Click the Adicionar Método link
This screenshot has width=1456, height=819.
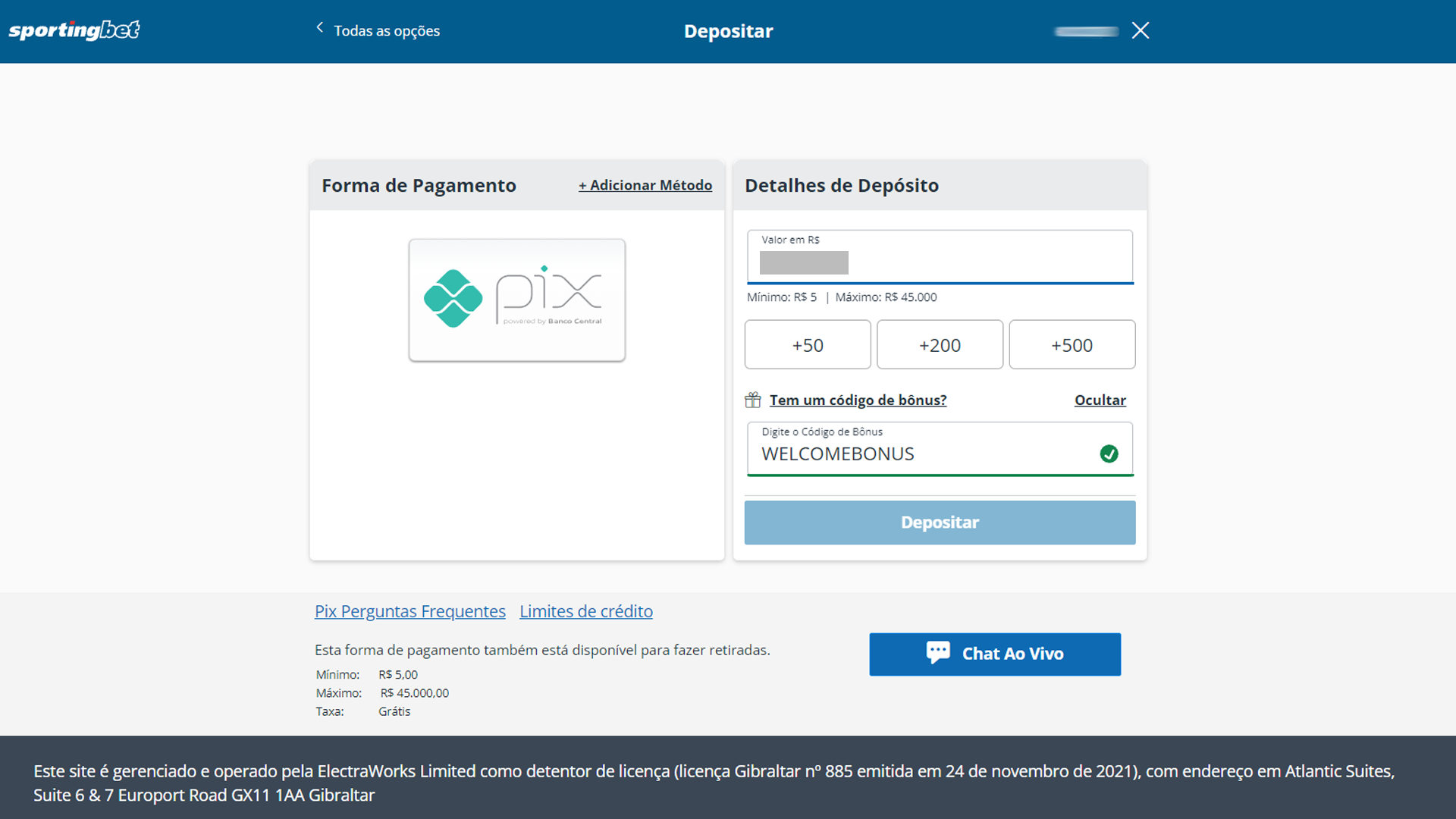pos(645,185)
